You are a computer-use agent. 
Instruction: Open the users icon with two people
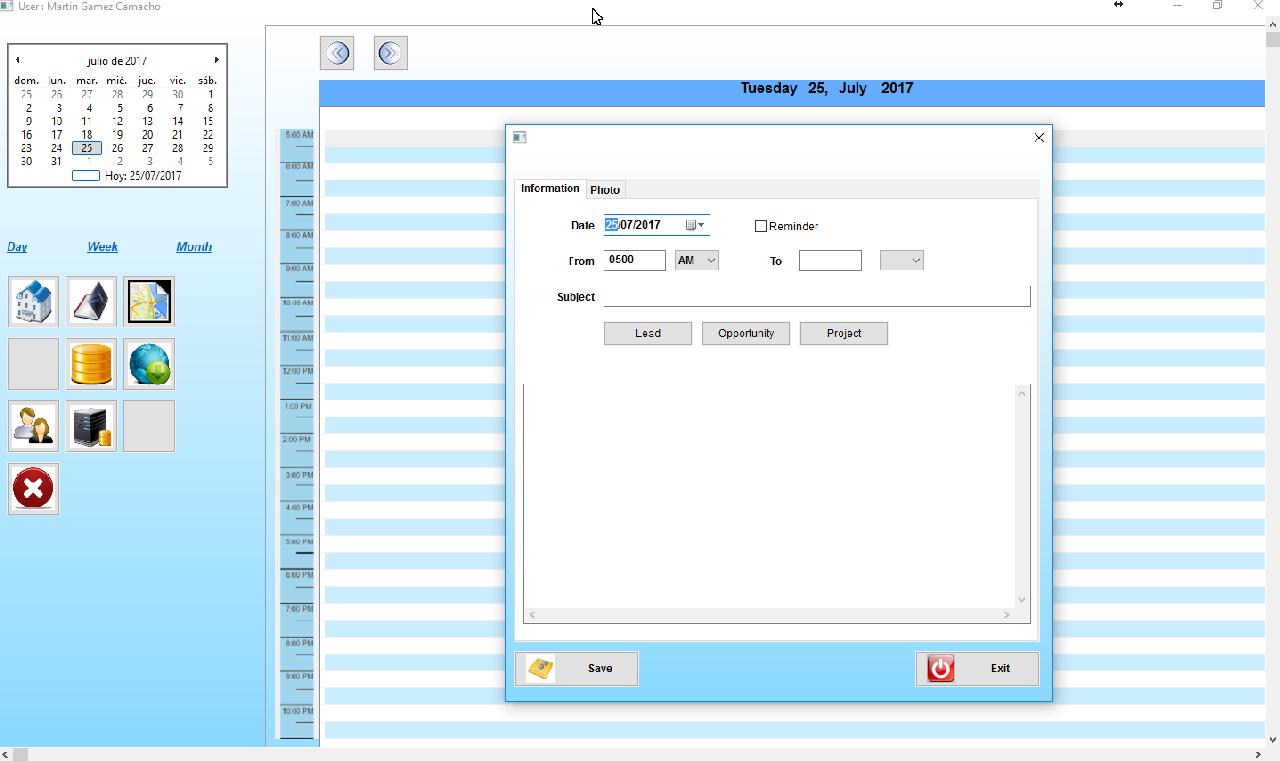tap(33, 426)
